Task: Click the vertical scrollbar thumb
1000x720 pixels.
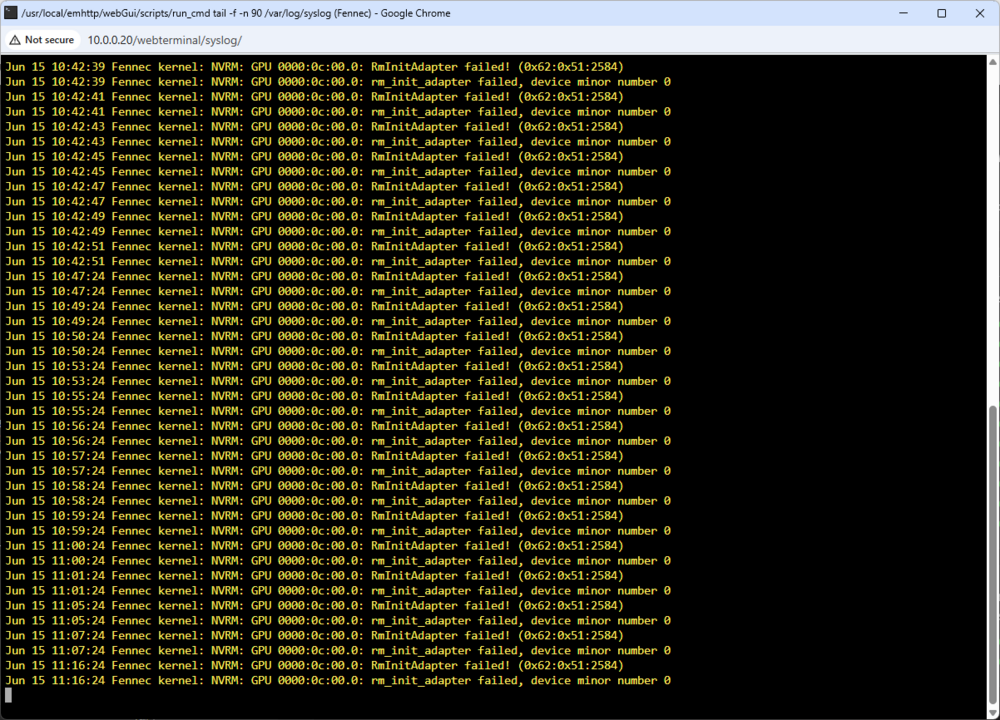Action: (x=993, y=554)
